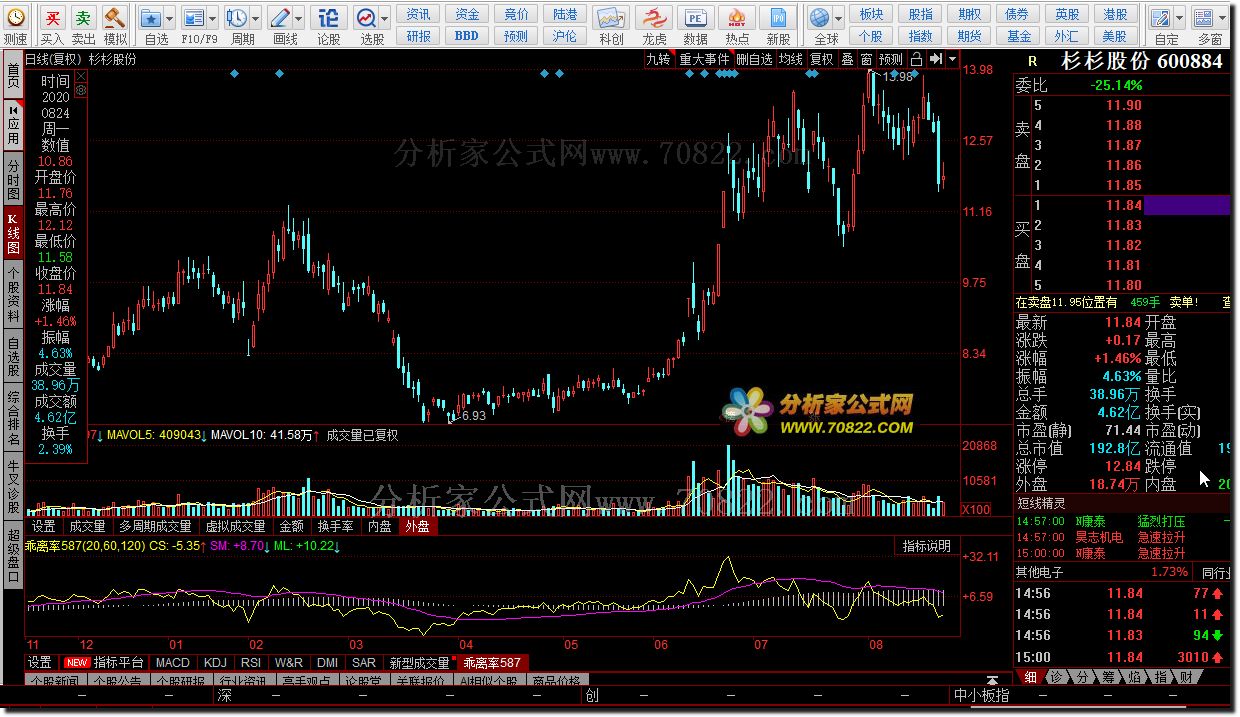Open the 全球 global markets globe icon

[x=821, y=18]
